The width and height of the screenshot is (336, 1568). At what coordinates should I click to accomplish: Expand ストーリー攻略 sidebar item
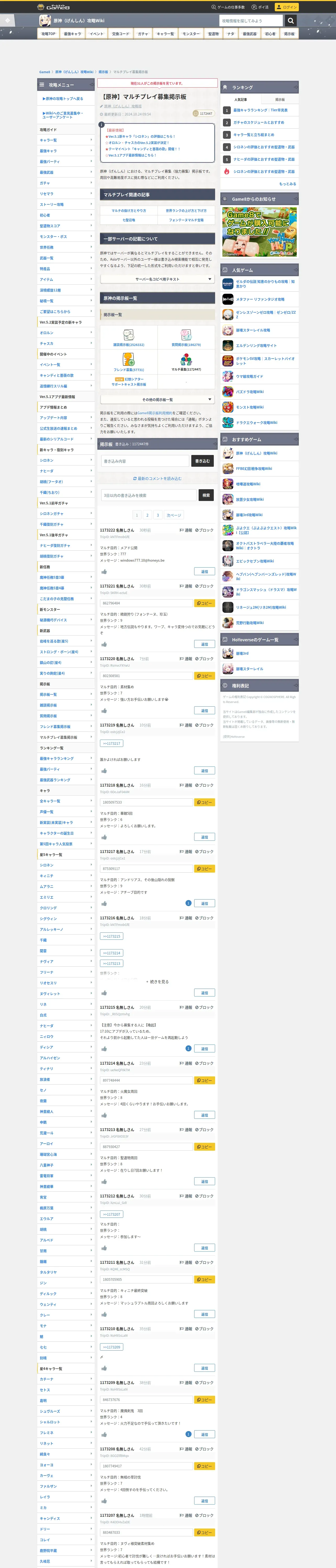(66, 205)
